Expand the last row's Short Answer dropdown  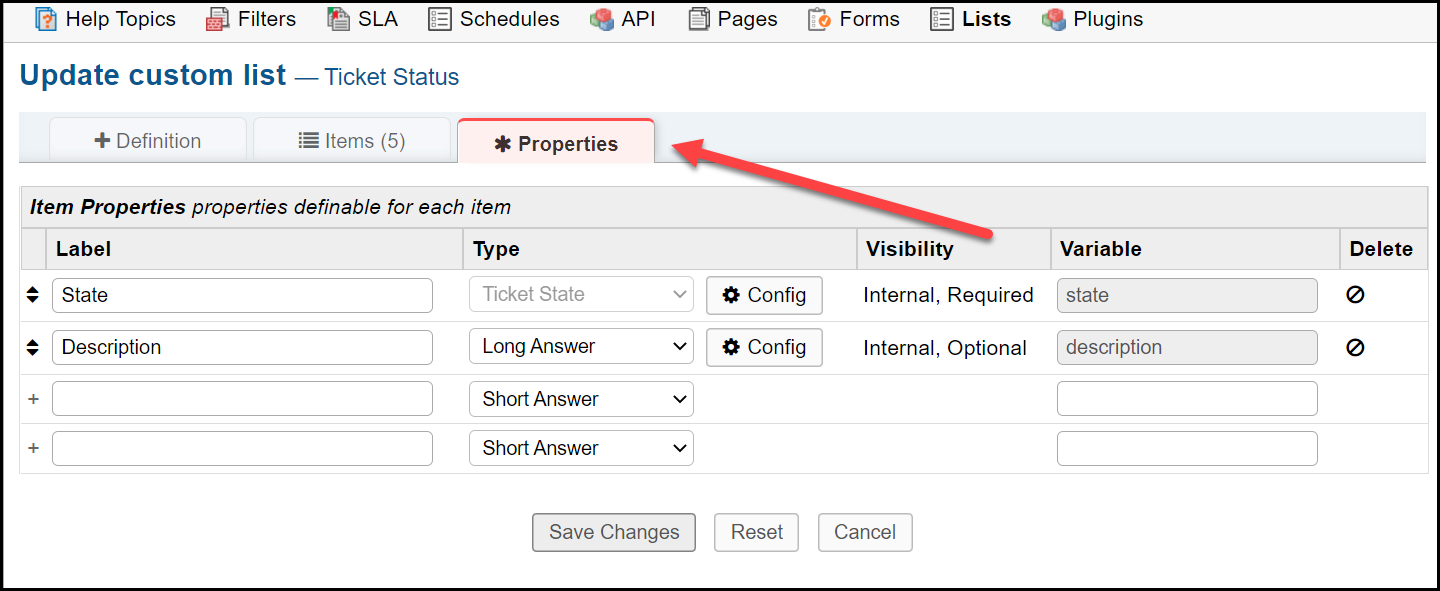[x=581, y=448]
